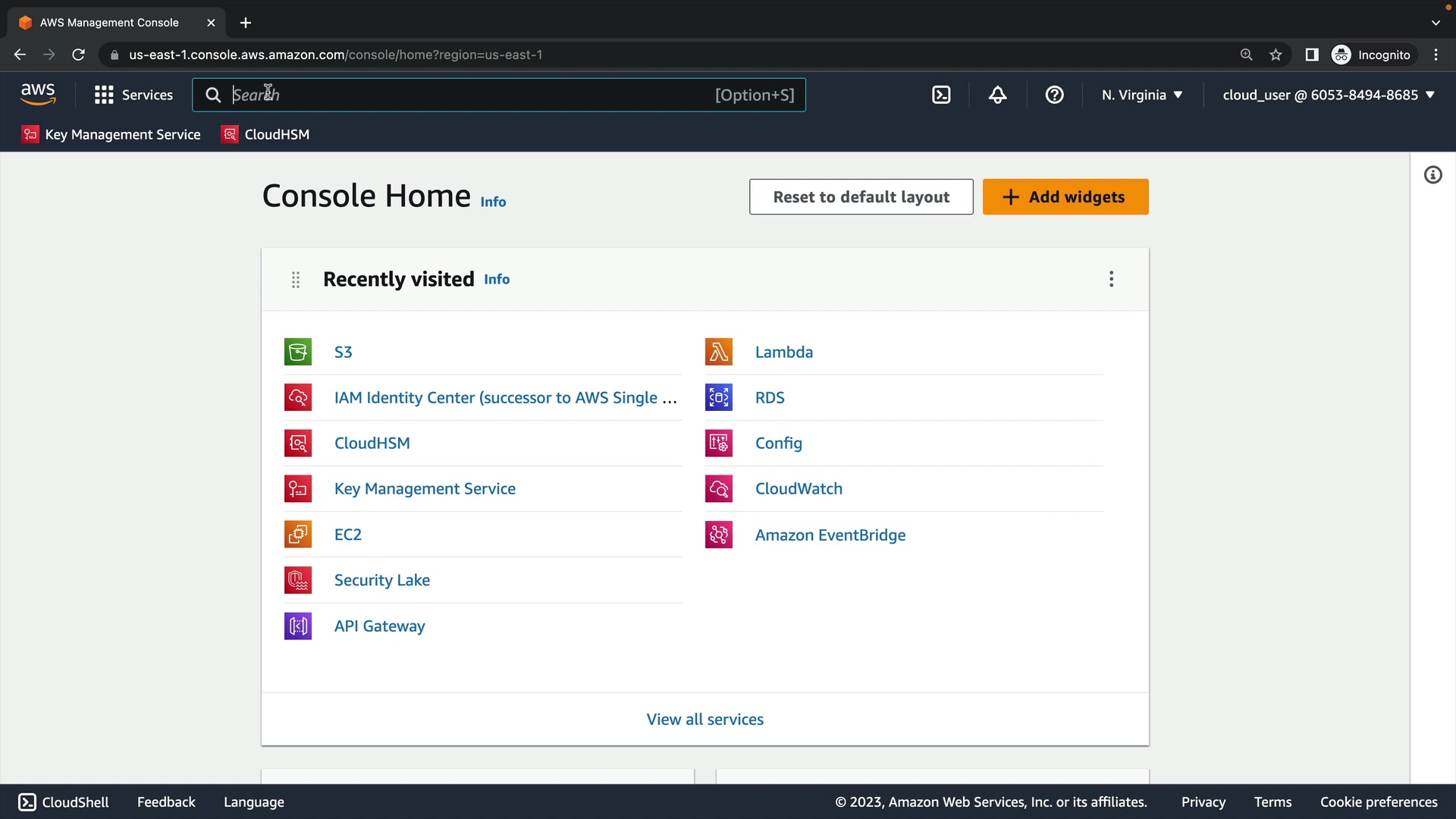The height and width of the screenshot is (819, 1456).
Task: Expand the cloud_user account dropdown
Action: 1329,95
